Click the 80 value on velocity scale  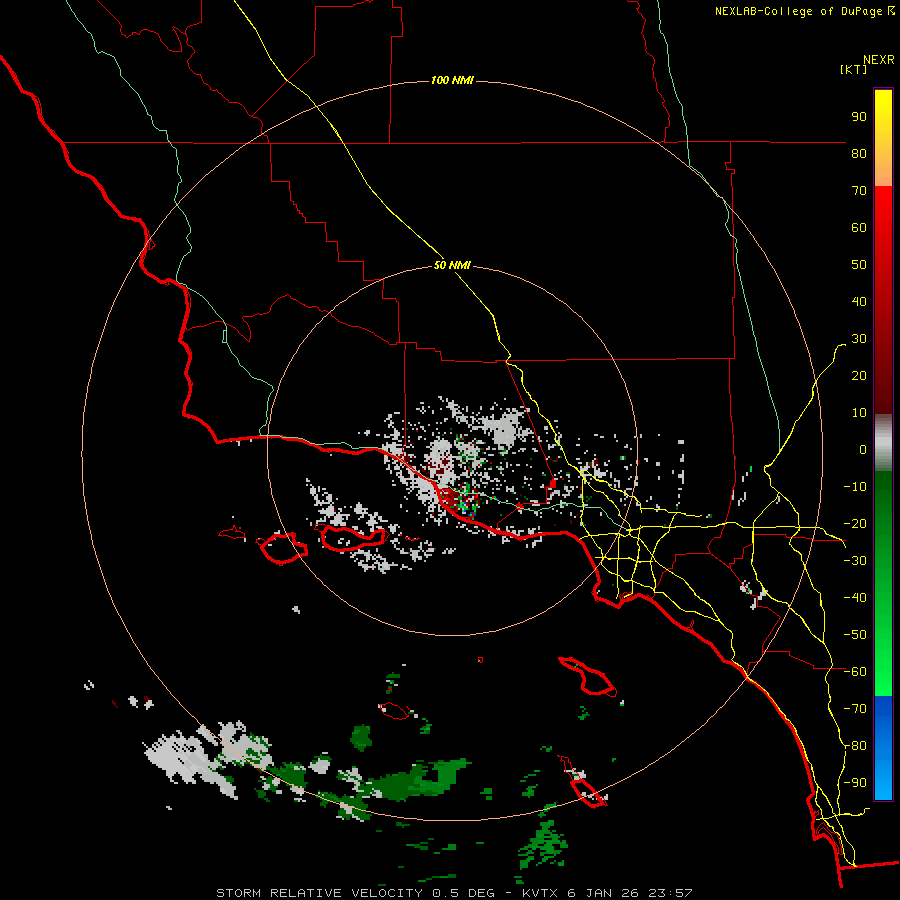click(x=859, y=153)
